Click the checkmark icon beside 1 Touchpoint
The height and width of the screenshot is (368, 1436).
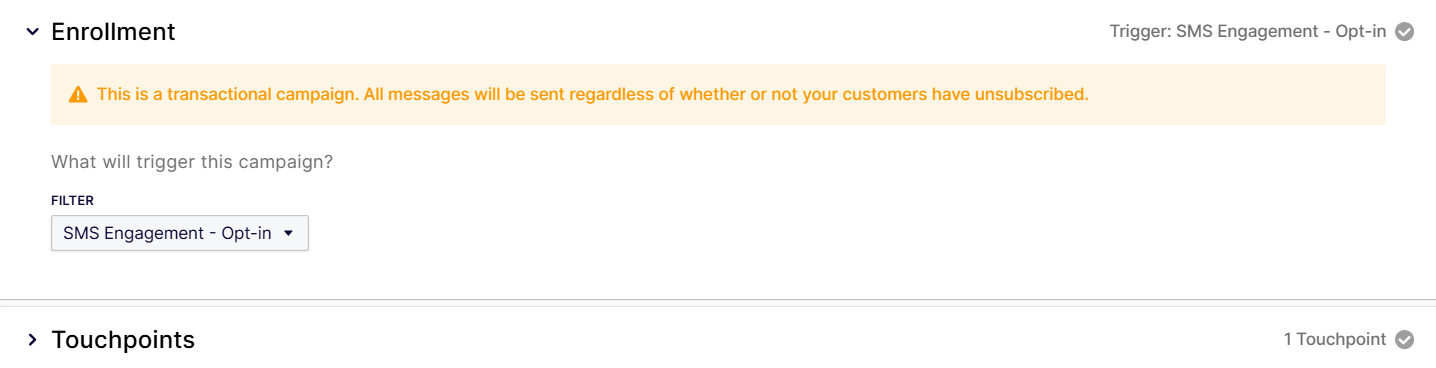pyautogui.click(x=1404, y=339)
